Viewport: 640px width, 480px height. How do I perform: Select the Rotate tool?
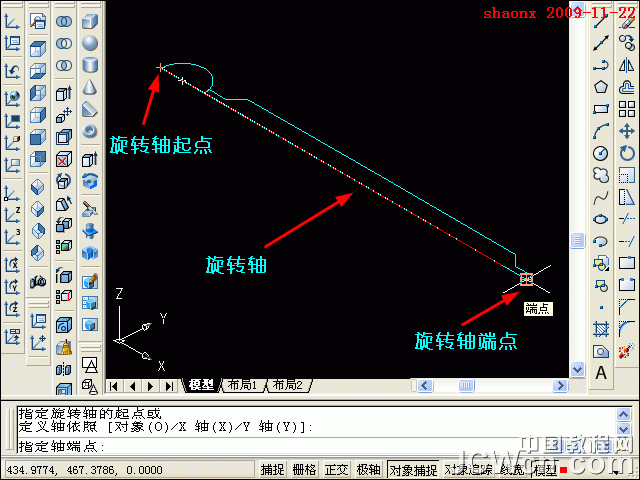tap(627, 153)
